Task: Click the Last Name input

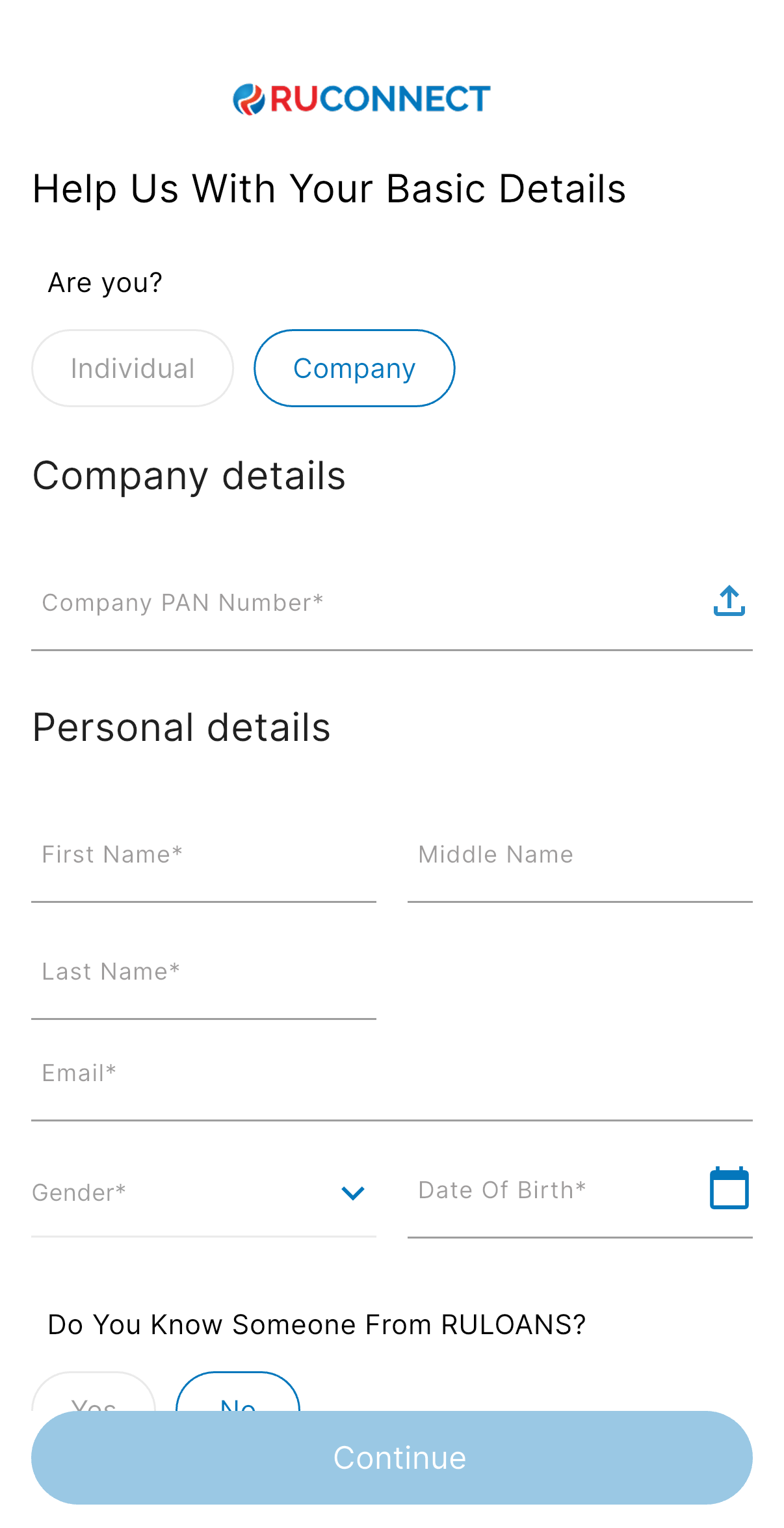Action: click(203, 972)
